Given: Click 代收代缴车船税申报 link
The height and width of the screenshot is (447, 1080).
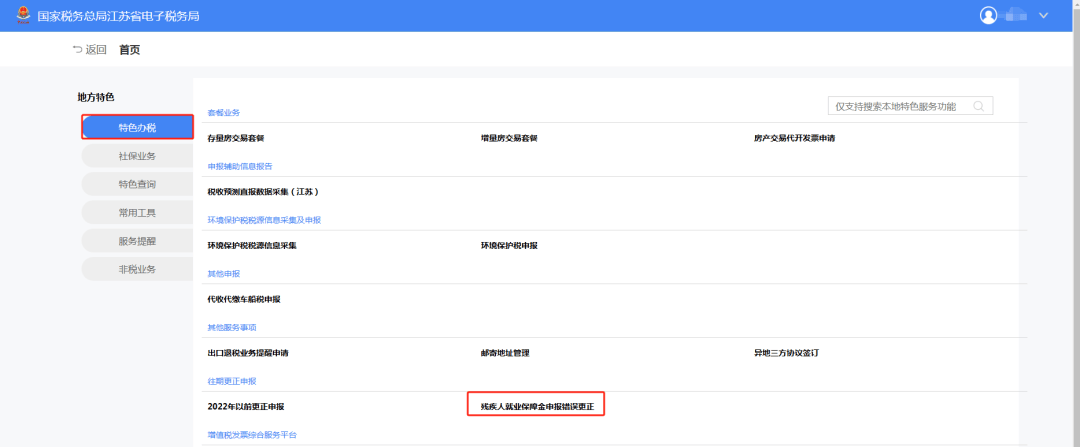Looking at the screenshot, I should pos(244,299).
